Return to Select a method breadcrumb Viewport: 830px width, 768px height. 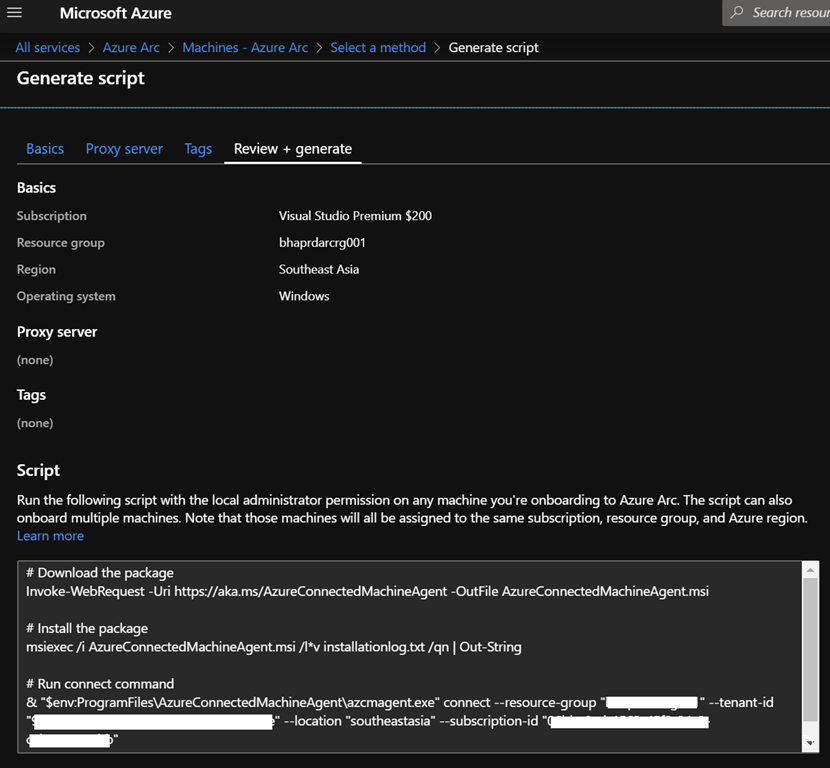(378, 47)
